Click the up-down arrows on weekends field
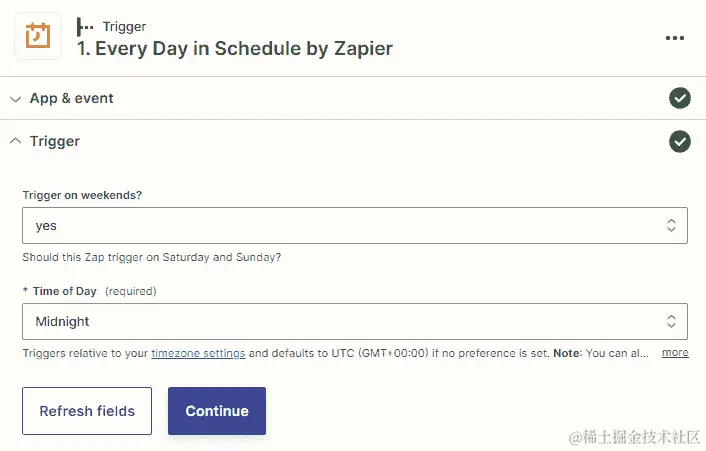Screen dimensions: 706x451 (x=671, y=226)
